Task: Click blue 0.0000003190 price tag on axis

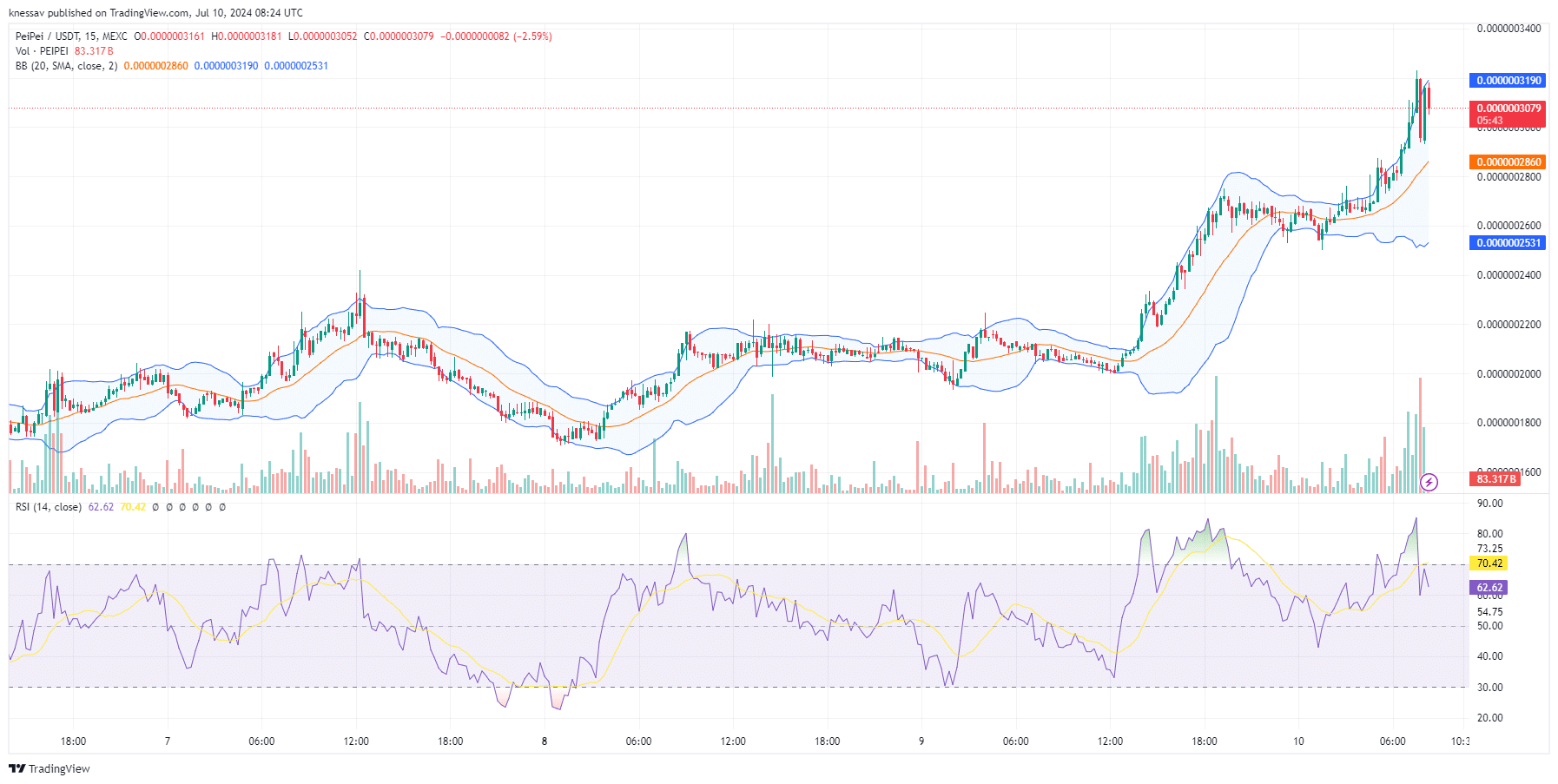Action: coord(1507,81)
